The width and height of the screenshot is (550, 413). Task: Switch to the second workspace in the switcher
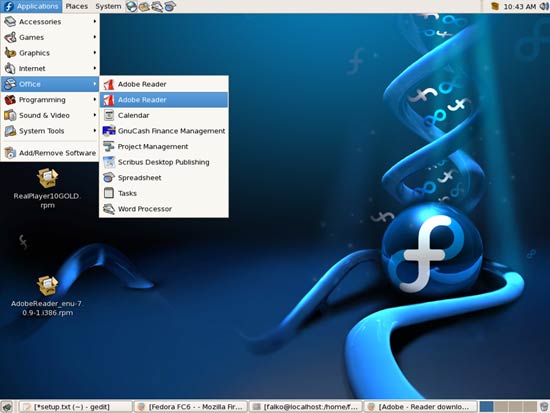501,407
